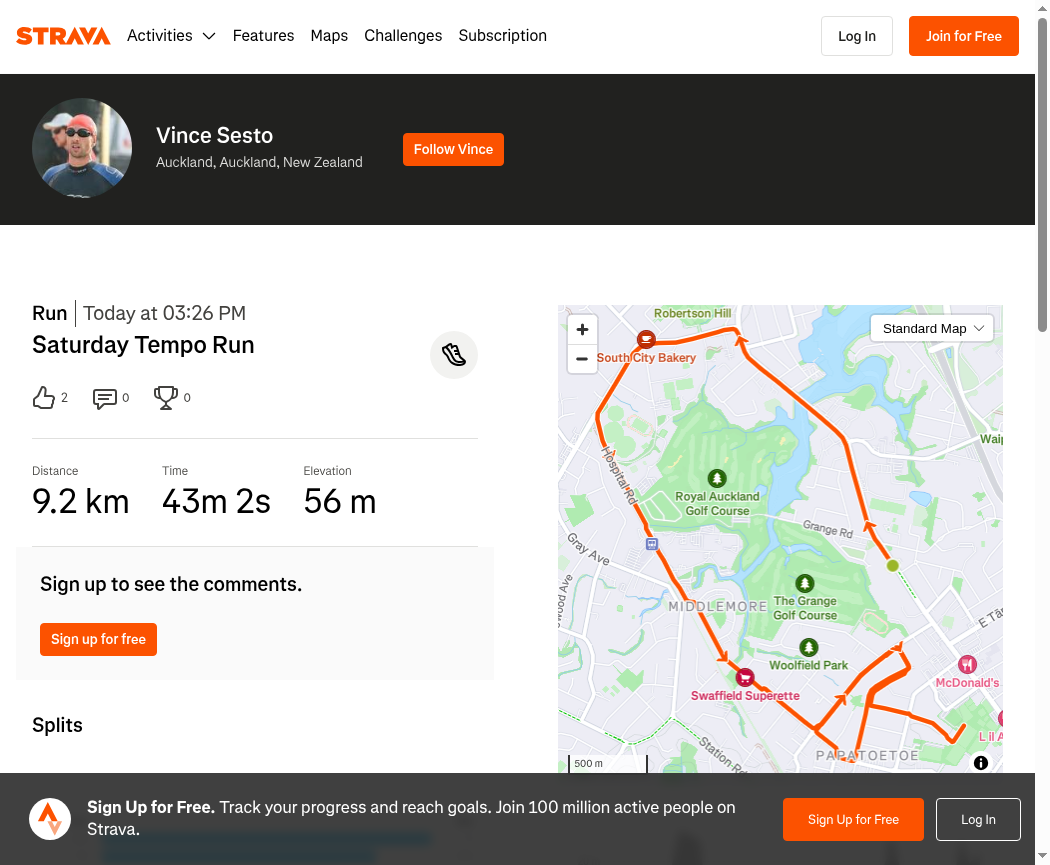
Task: Zoom out on the map
Action: [x=582, y=359]
